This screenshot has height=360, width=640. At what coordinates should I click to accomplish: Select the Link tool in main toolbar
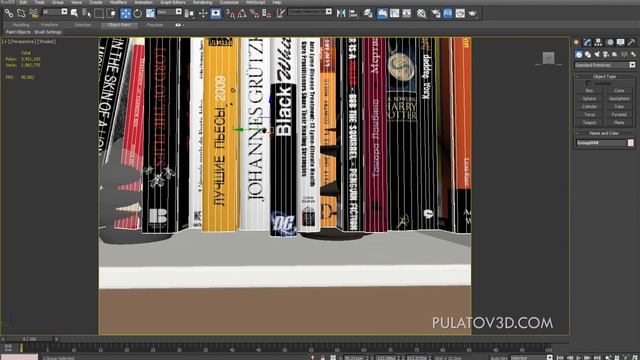click(9, 13)
